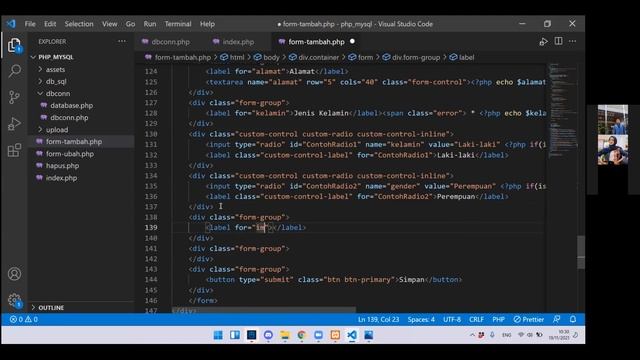Click the errors and warnings status indicator
The height and width of the screenshot is (360, 640).
[x=24, y=319]
